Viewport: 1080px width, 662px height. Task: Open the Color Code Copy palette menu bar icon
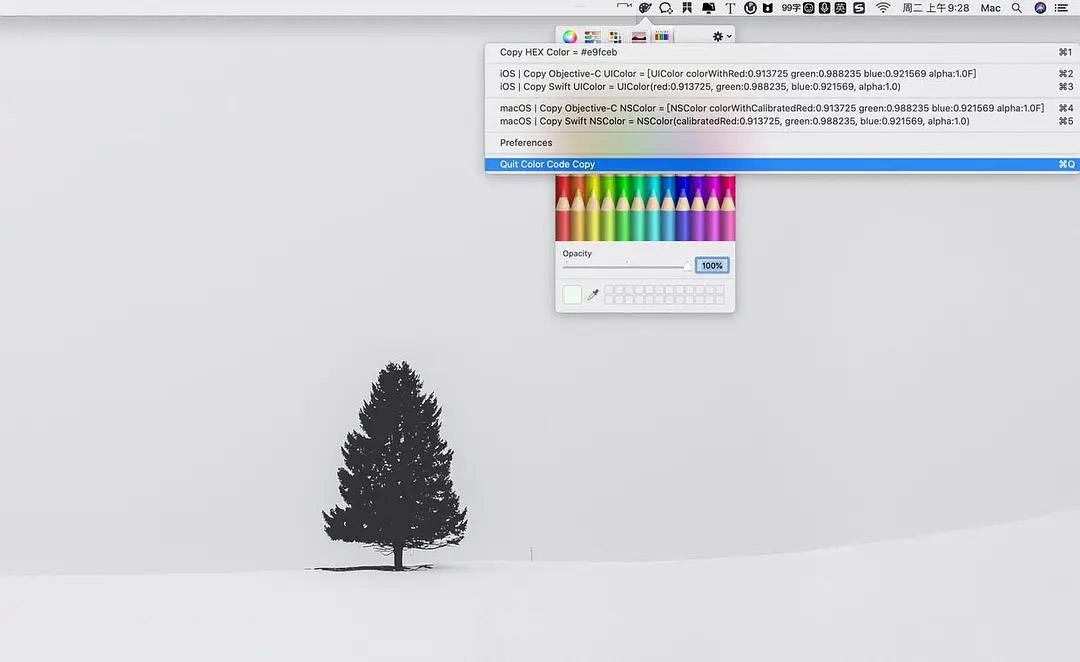pos(645,8)
